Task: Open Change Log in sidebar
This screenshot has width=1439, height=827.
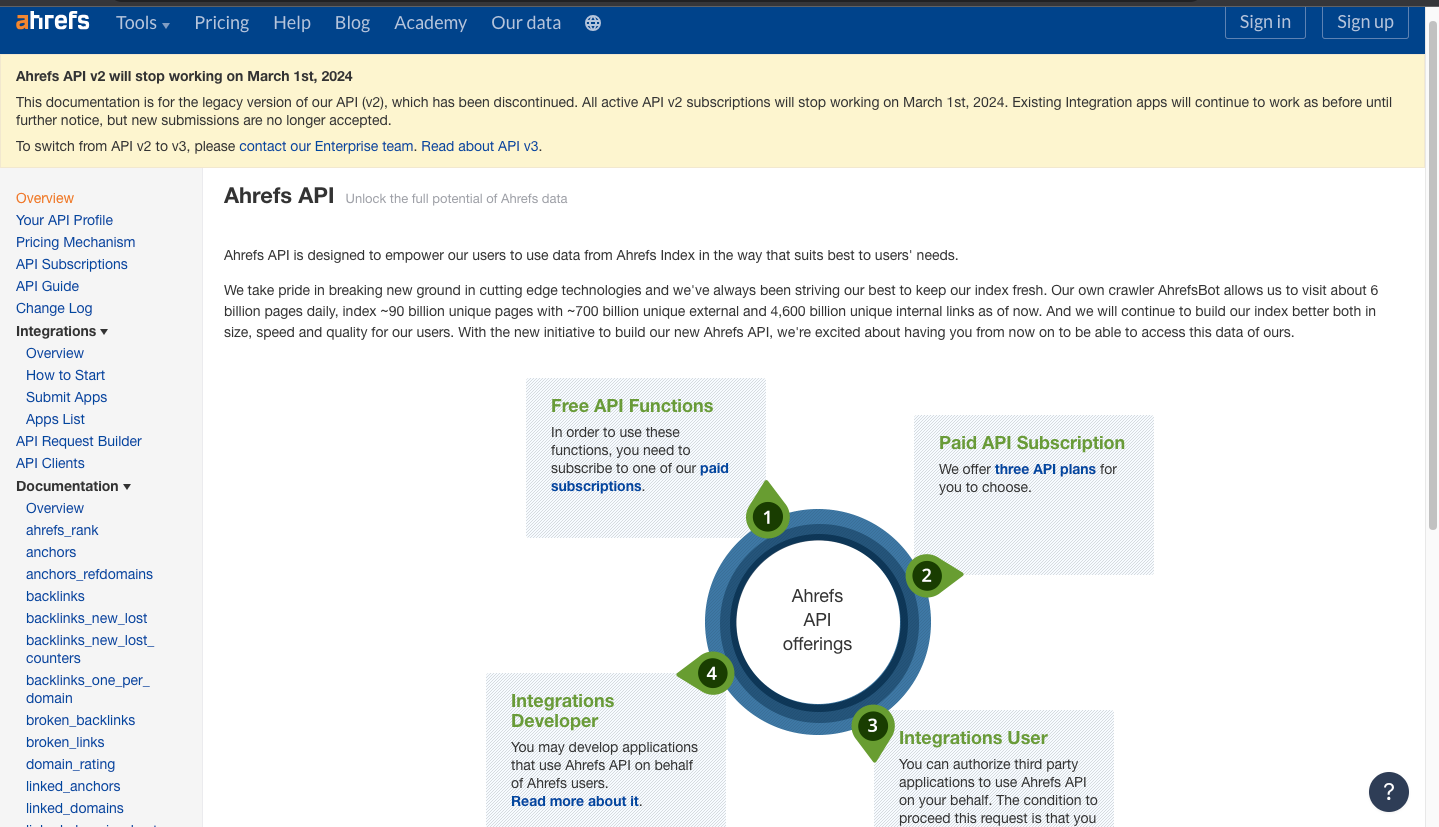Action: pos(54,308)
